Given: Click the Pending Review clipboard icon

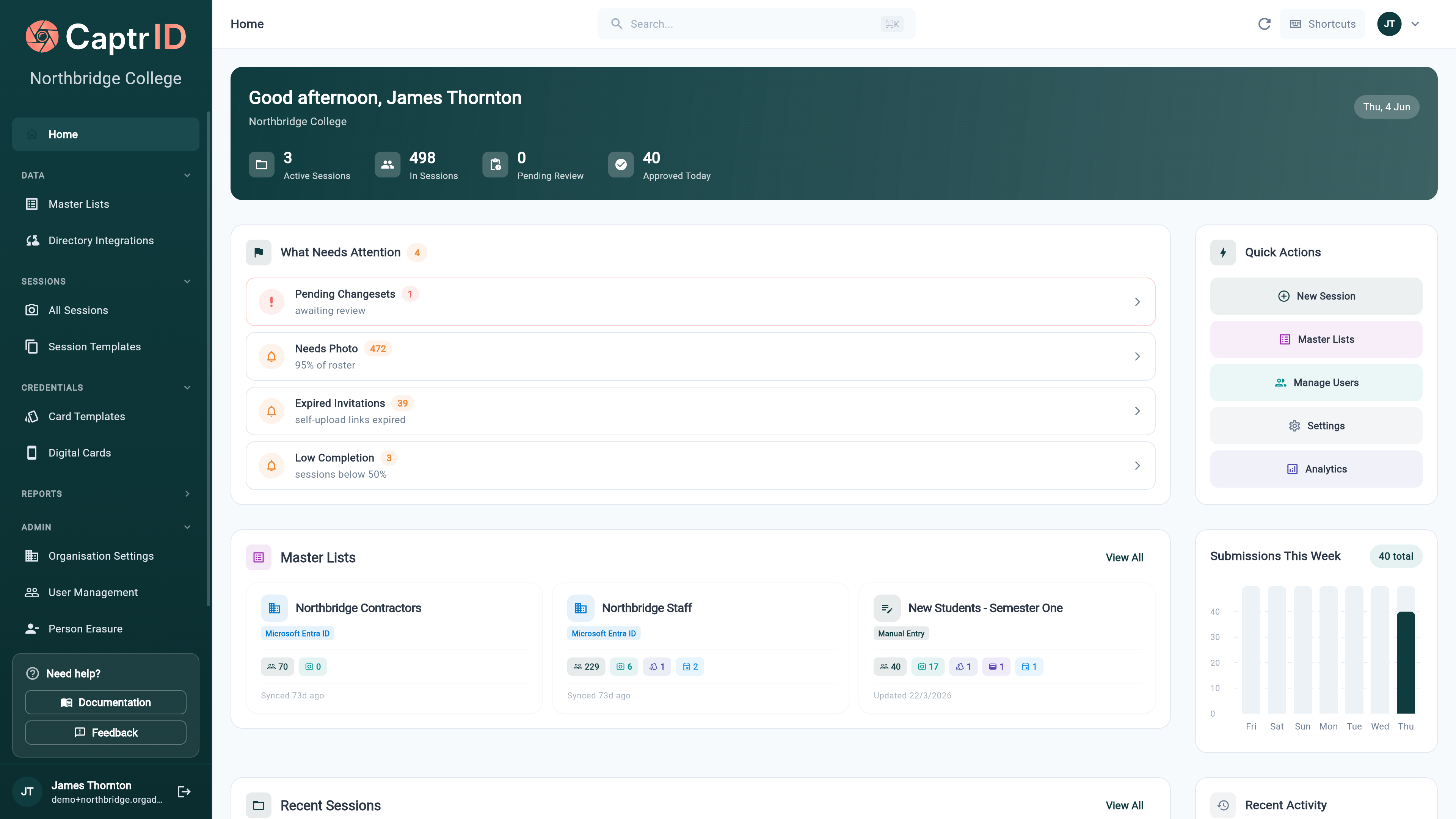Looking at the screenshot, I should tap(495, 165).
